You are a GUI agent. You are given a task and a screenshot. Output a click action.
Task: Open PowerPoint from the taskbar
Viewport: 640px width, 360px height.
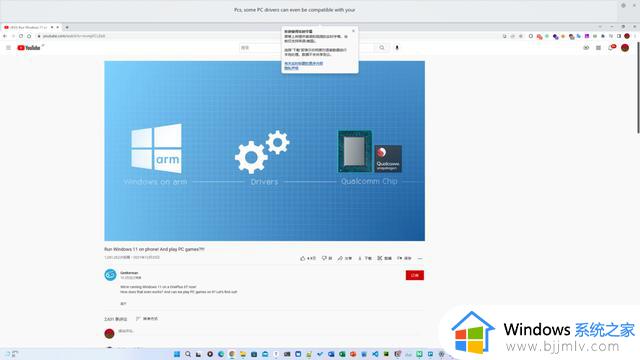(353, 354)
